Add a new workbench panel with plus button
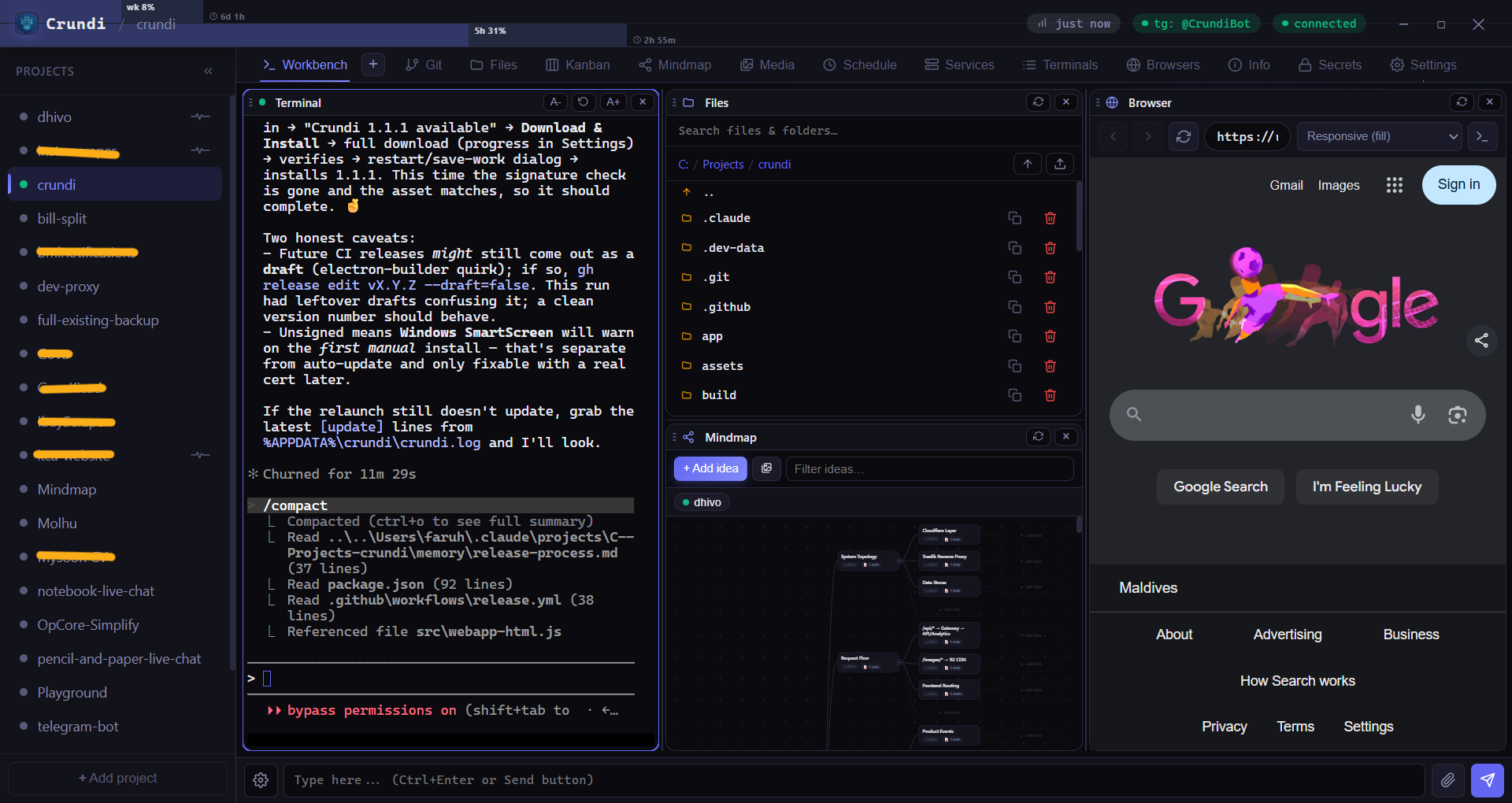This screenshot has width=1512, height=803. click(x=373, y=65)
